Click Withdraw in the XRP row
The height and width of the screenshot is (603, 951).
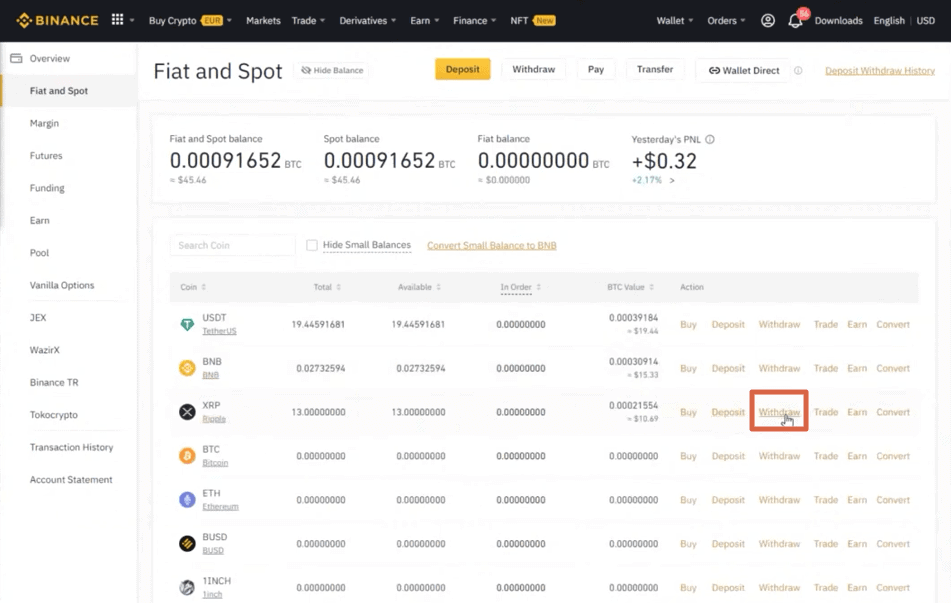point(779,412)
